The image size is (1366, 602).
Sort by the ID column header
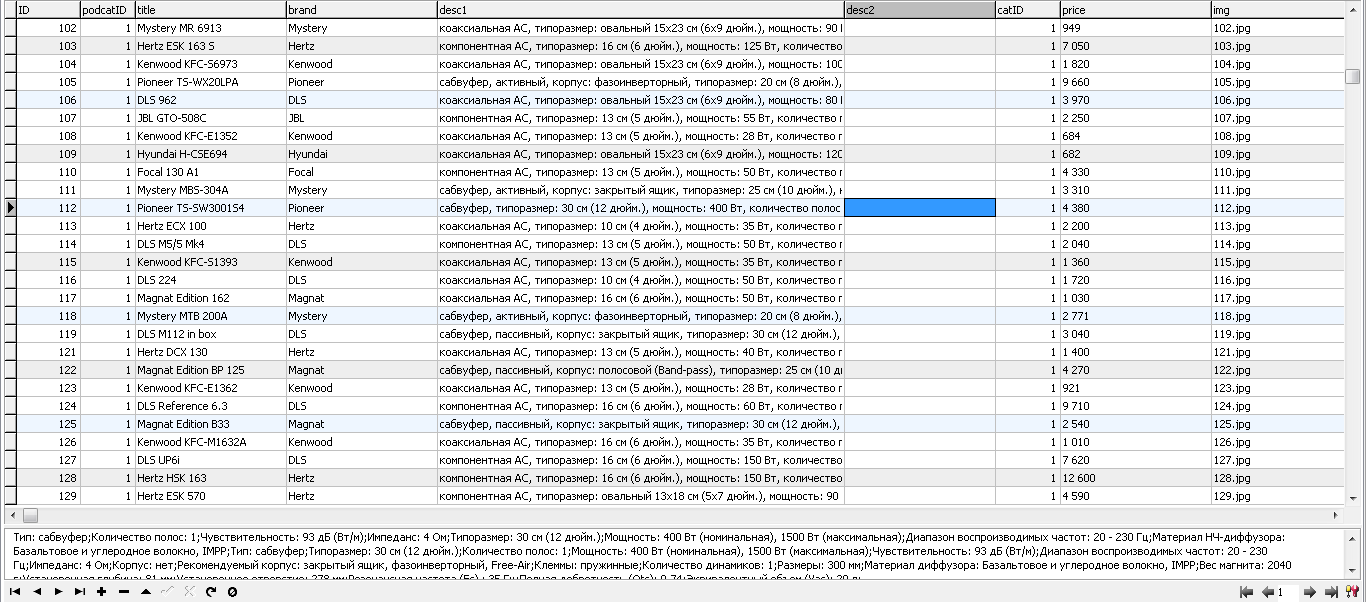48,9
